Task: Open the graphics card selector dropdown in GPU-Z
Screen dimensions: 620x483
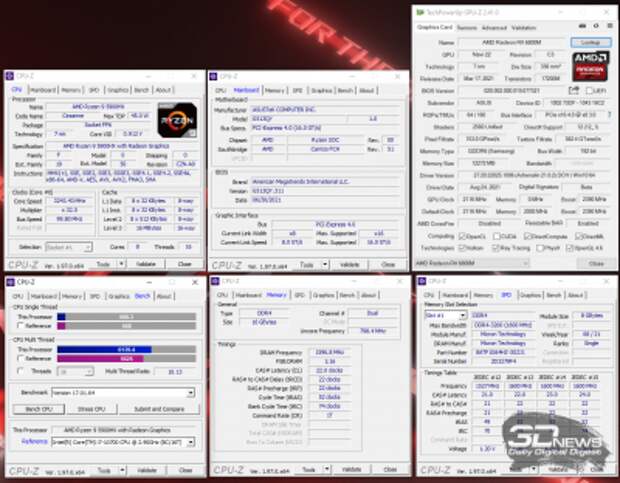Action: point(471,263)
